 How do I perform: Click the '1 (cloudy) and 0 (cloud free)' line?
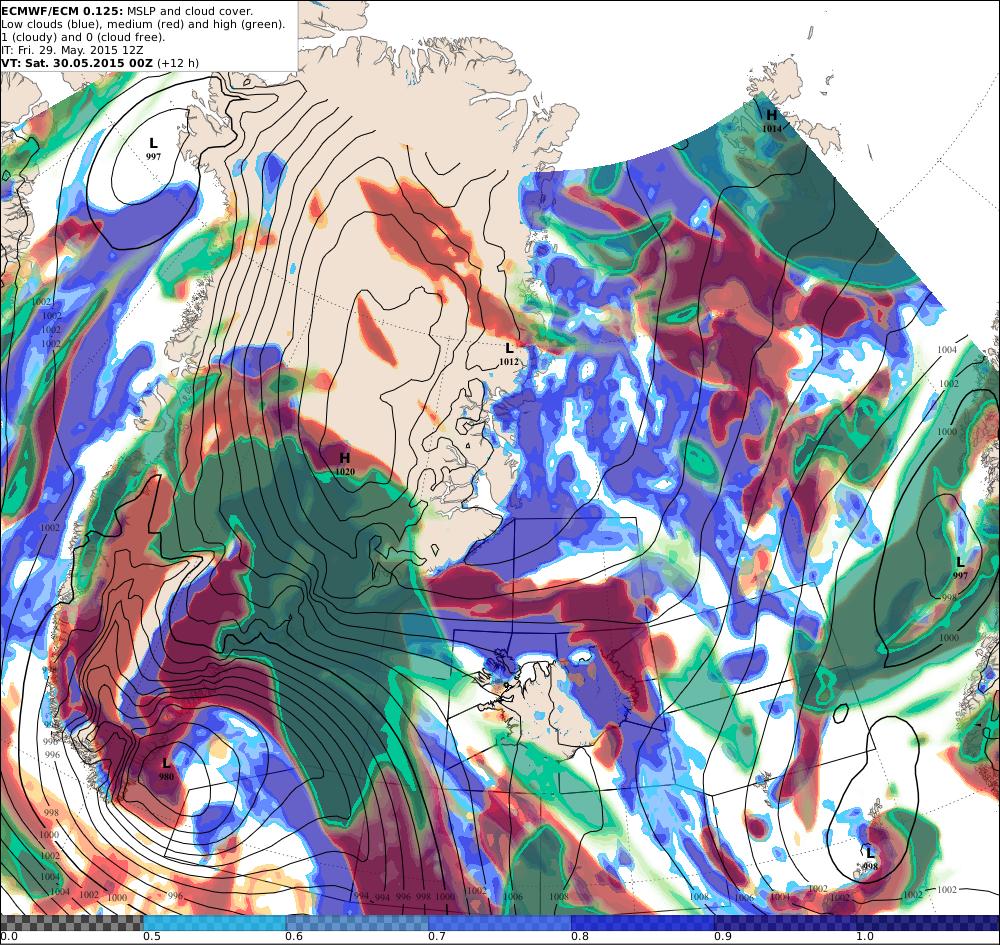coord(83,37)
